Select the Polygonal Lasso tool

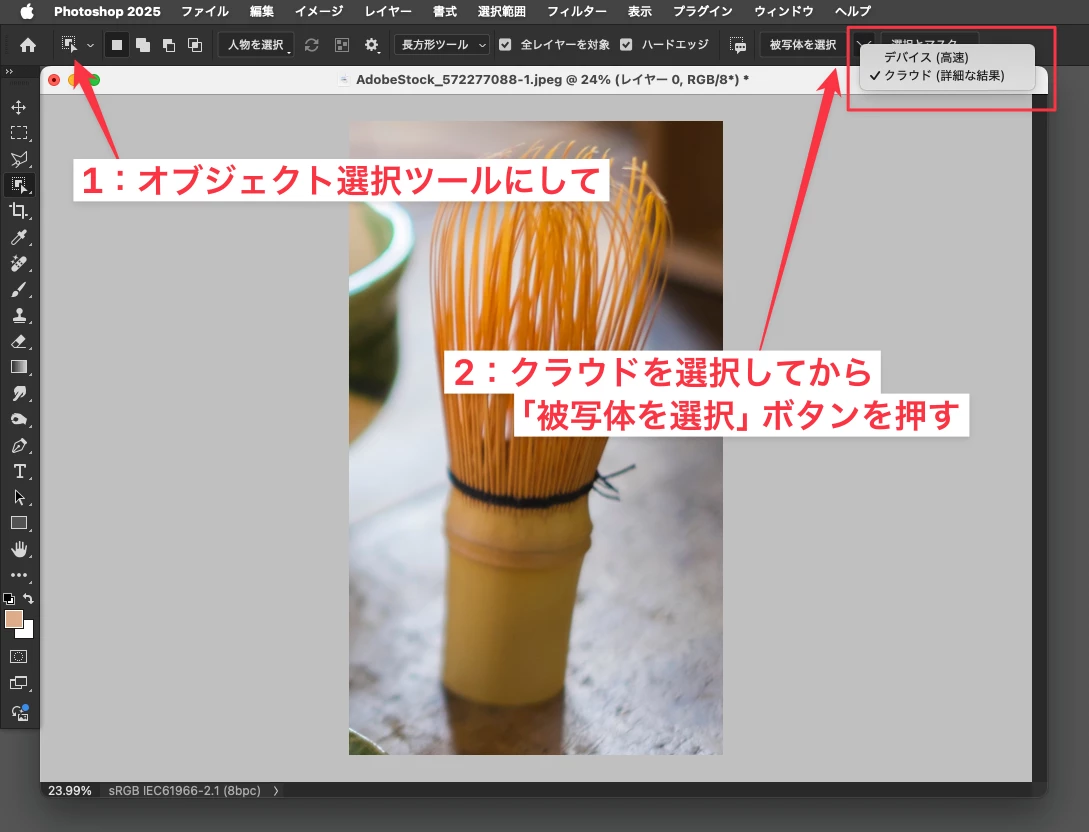pos(19,159)
